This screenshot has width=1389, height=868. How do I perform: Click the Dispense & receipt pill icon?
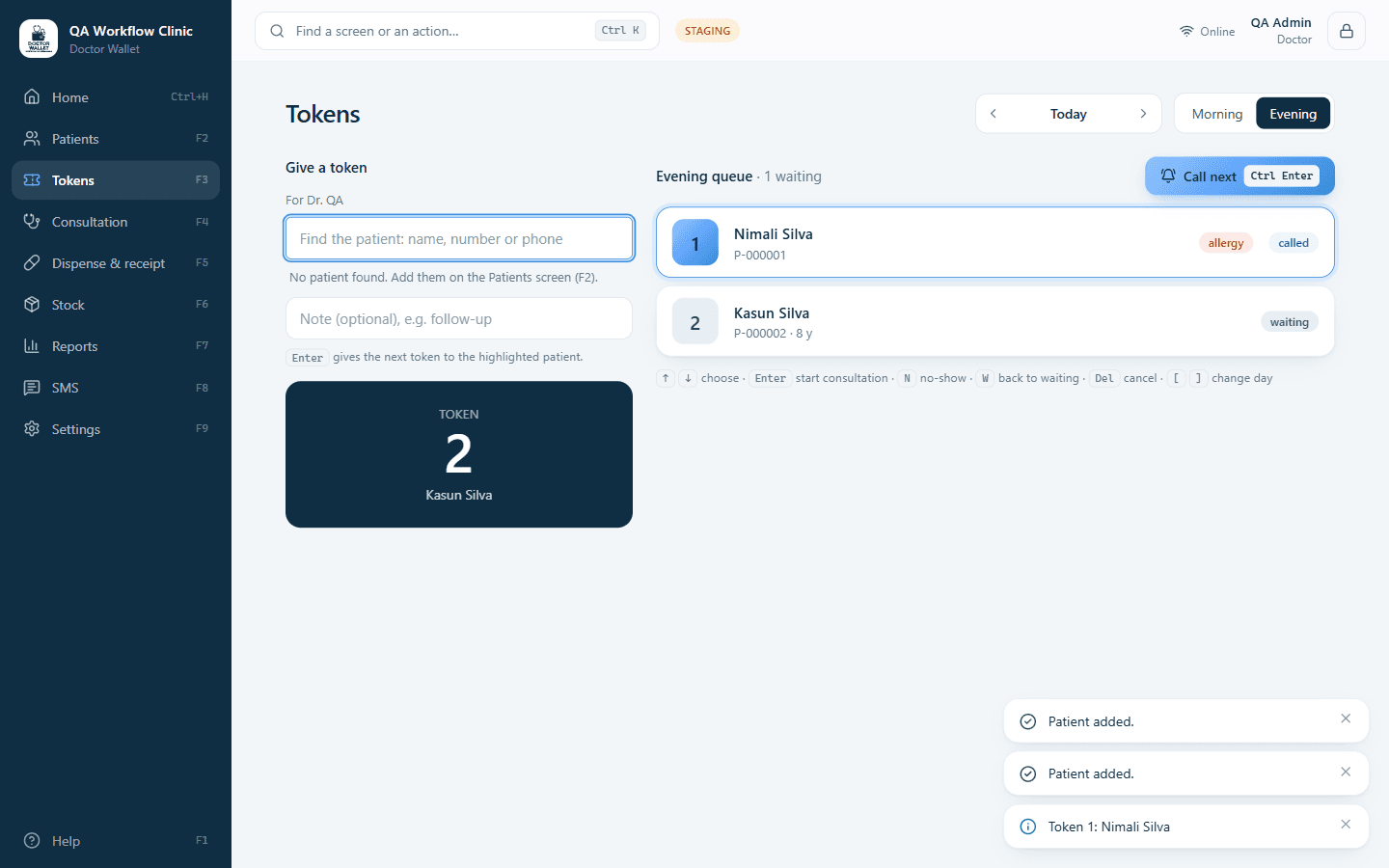point(32,262)
